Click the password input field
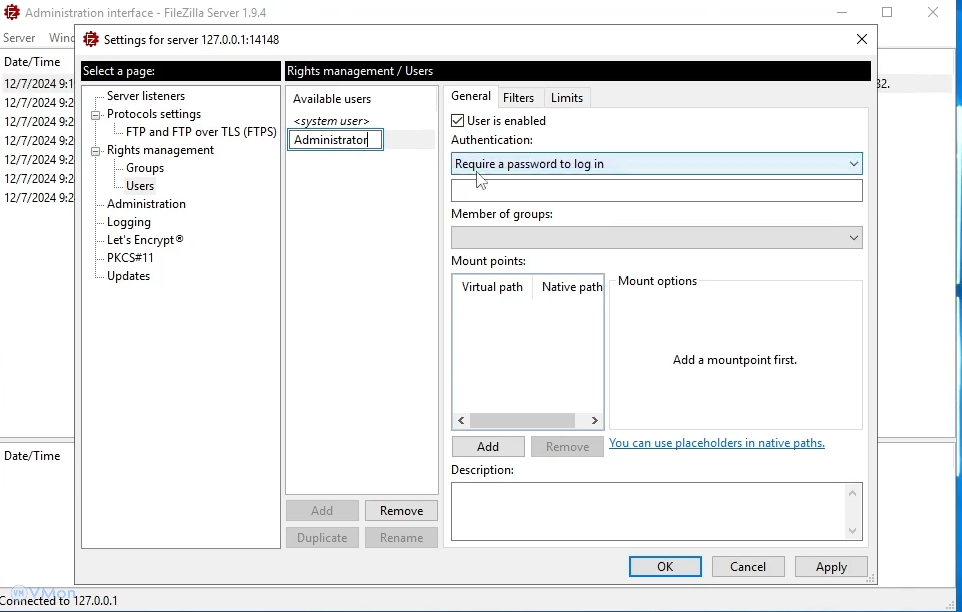 click(x=656, y=191)
